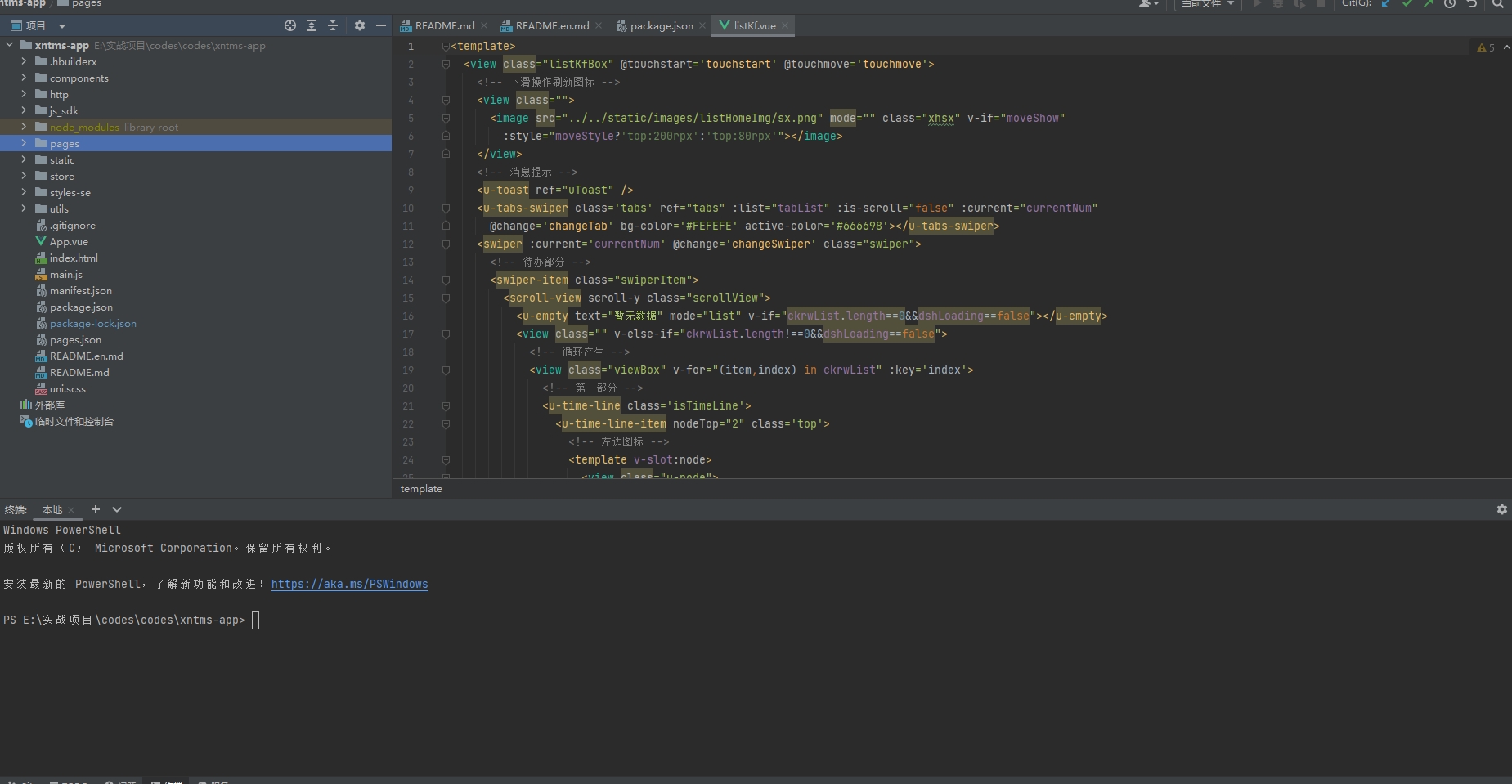Open the 项目 view selector dropdown
The height and width of the screenshot is (784, 1512).
click(39, 25)
